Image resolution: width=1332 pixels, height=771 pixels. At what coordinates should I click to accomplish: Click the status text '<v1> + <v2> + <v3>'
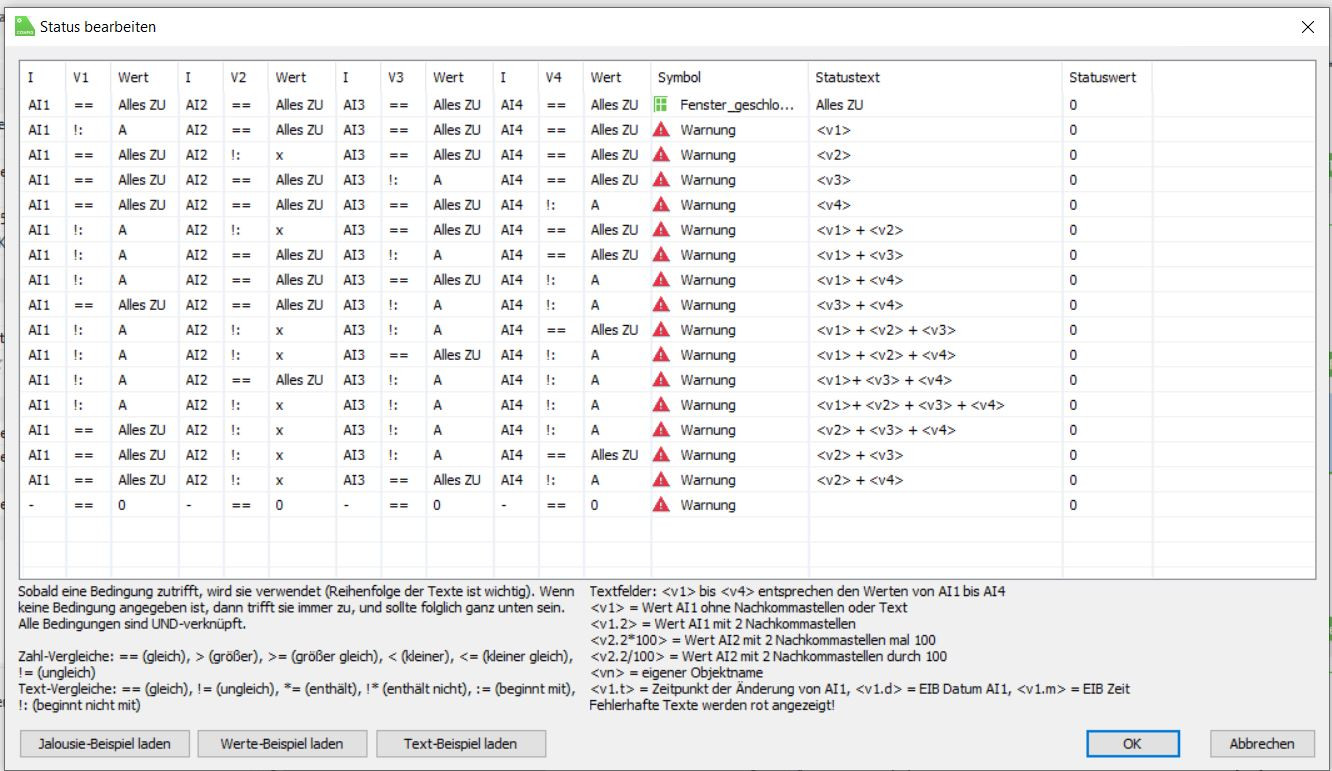[885, 329]
